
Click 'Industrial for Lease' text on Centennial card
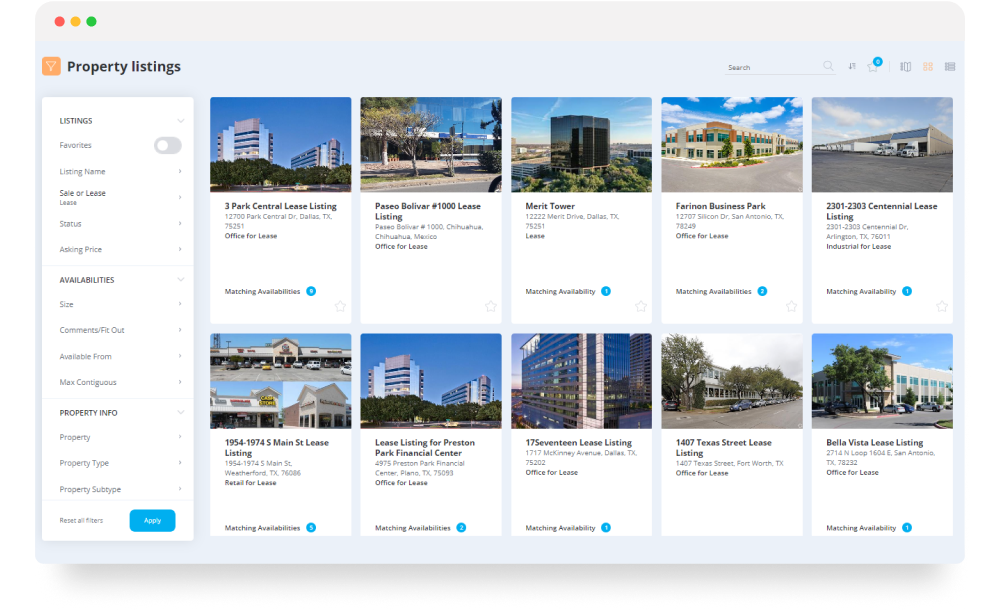point(858,246)
